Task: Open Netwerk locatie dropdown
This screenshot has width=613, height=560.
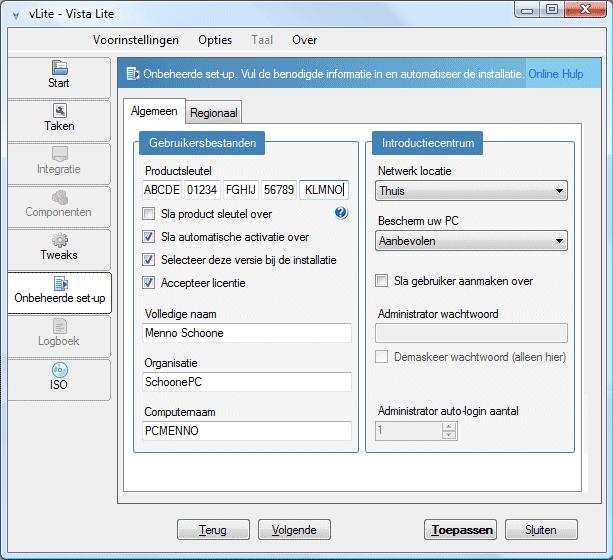Action: click(471, 191)
